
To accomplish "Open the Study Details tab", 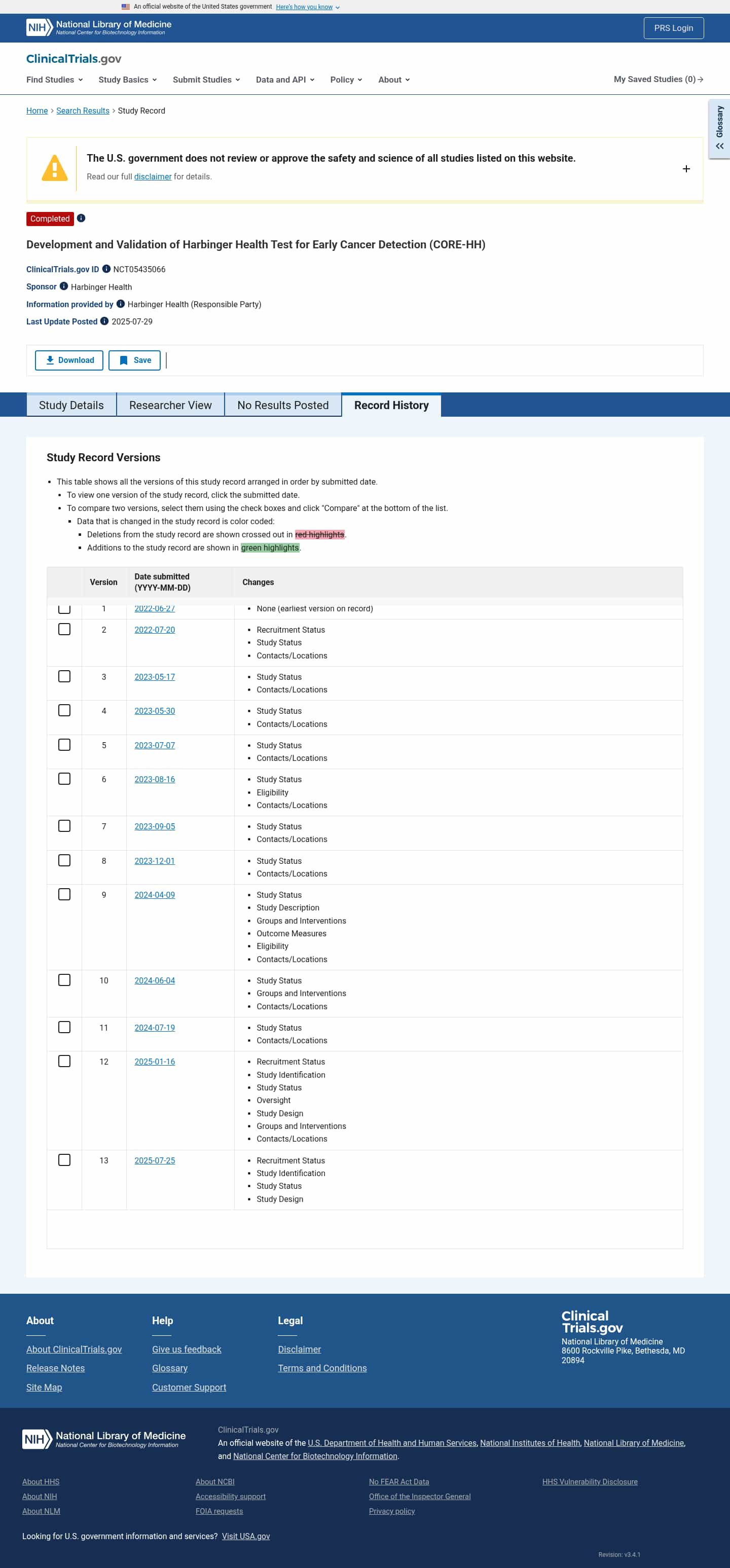I will coord(70,405).
